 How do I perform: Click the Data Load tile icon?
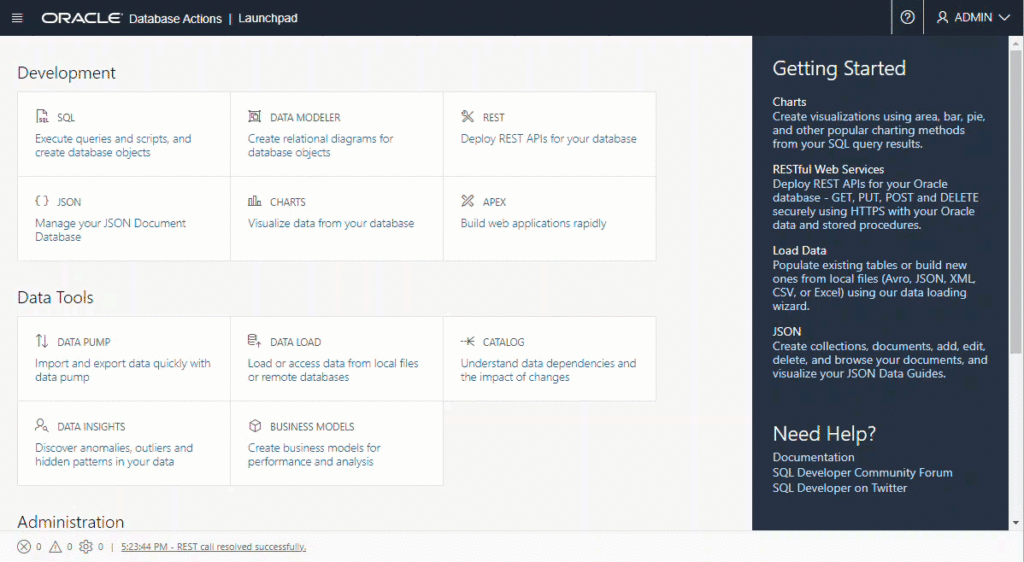click(x=255, y=341)
